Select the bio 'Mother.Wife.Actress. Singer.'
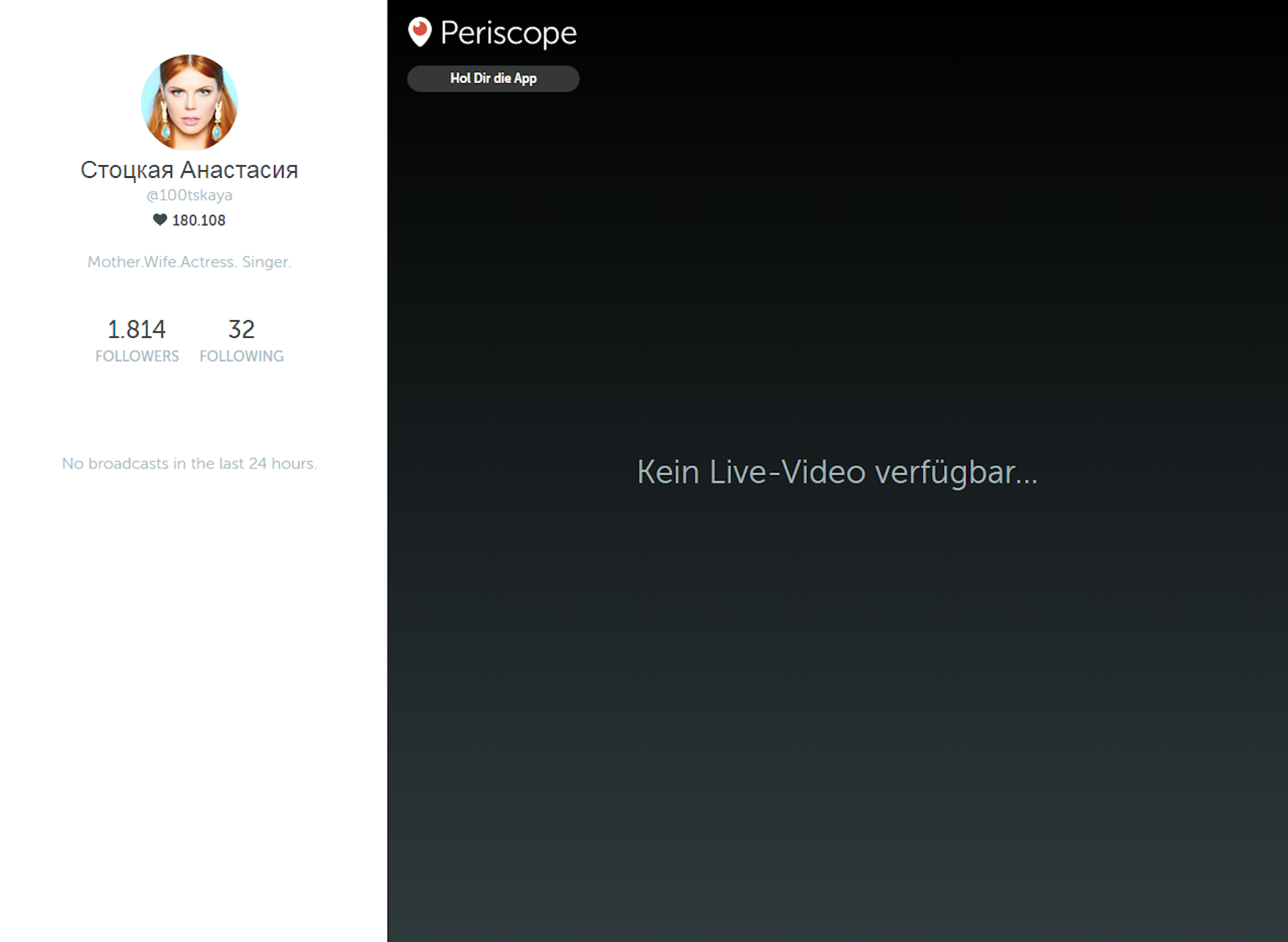The height and width of the screenshot is (942, 1288). pos(189,262)
